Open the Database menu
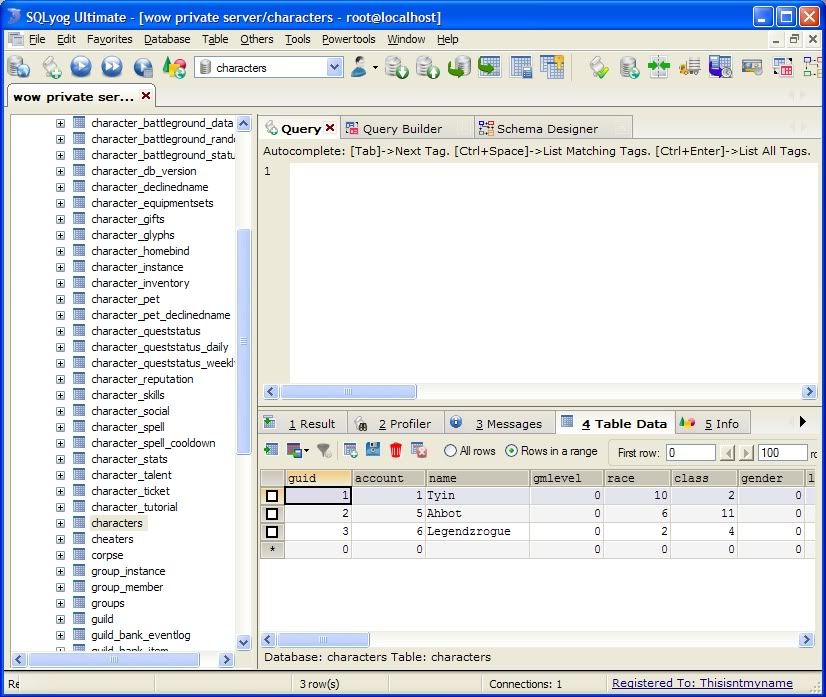The image size is (826, 697). pyautogui.click(x=167, y=39)
